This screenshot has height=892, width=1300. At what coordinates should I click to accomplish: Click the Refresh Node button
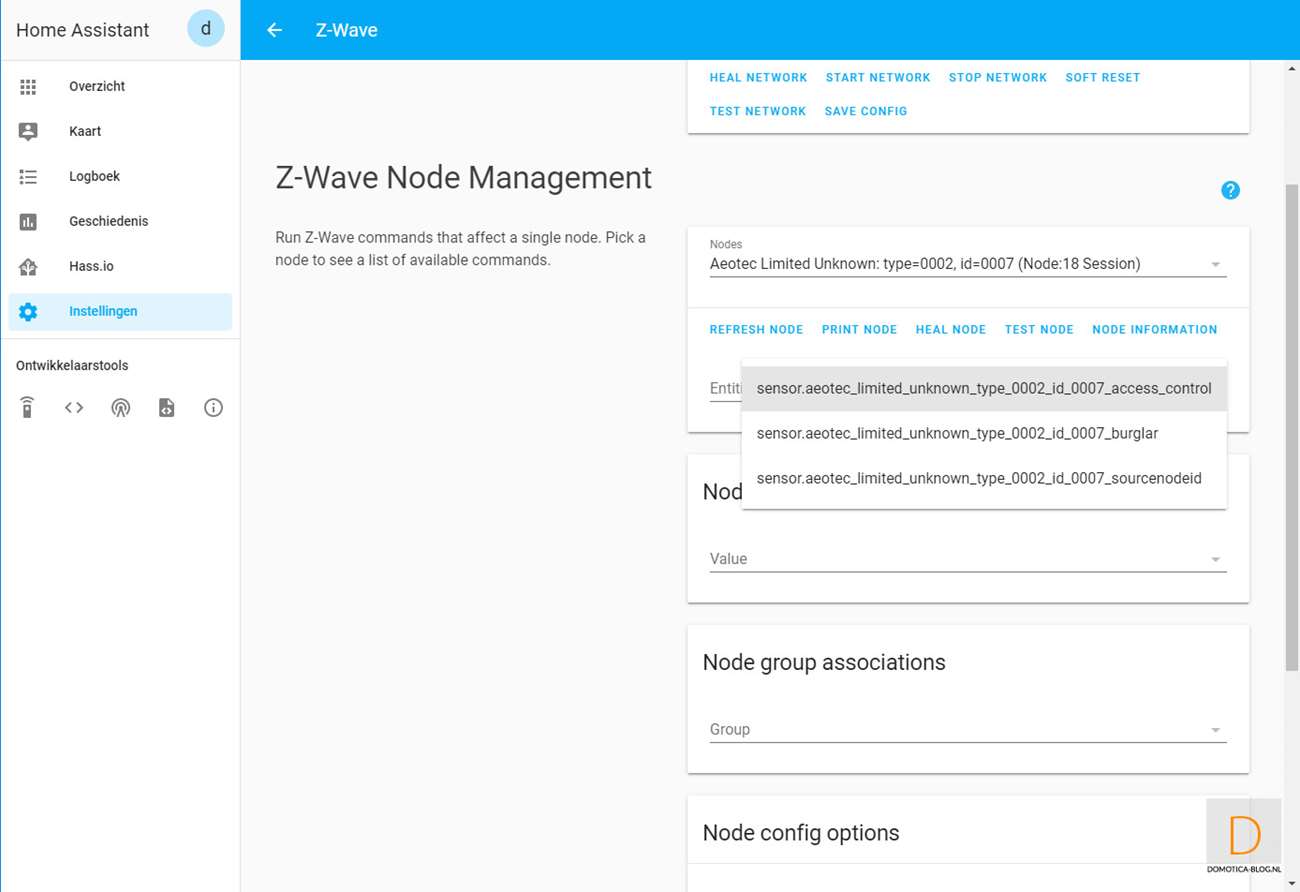click(x=756, y=329)
